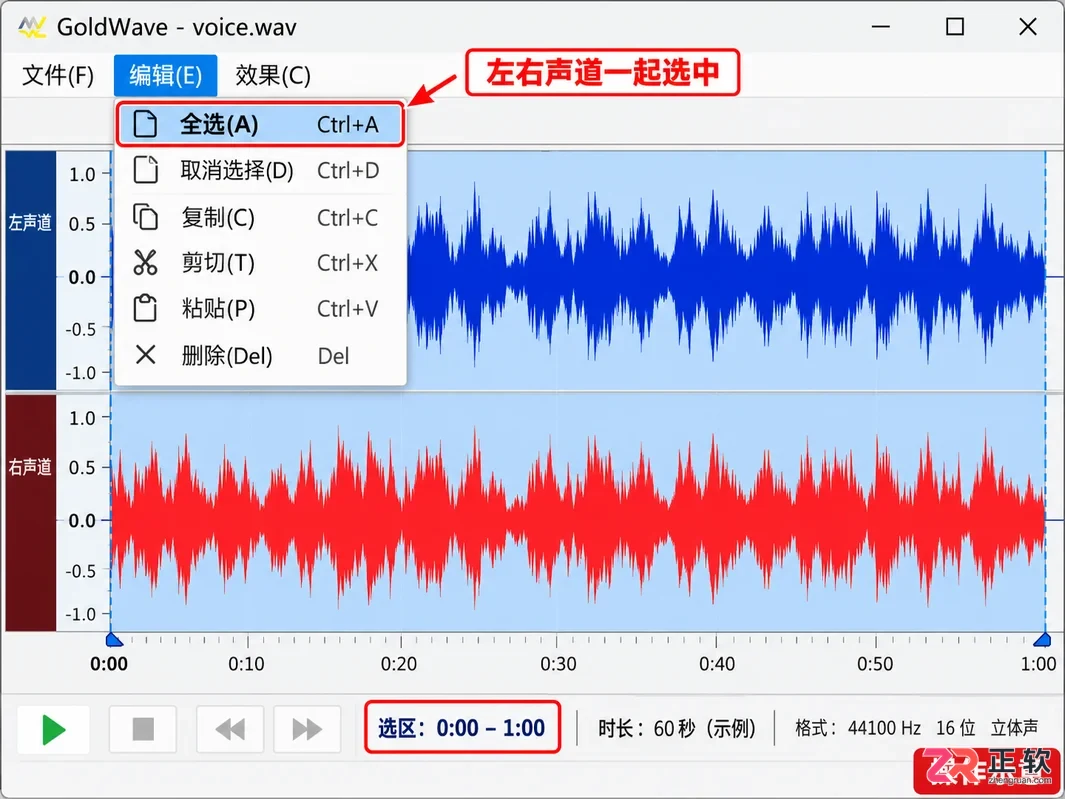Click the GoldWave app logo icon
This screenshot has height=799, width=1065.
[32, 27]
